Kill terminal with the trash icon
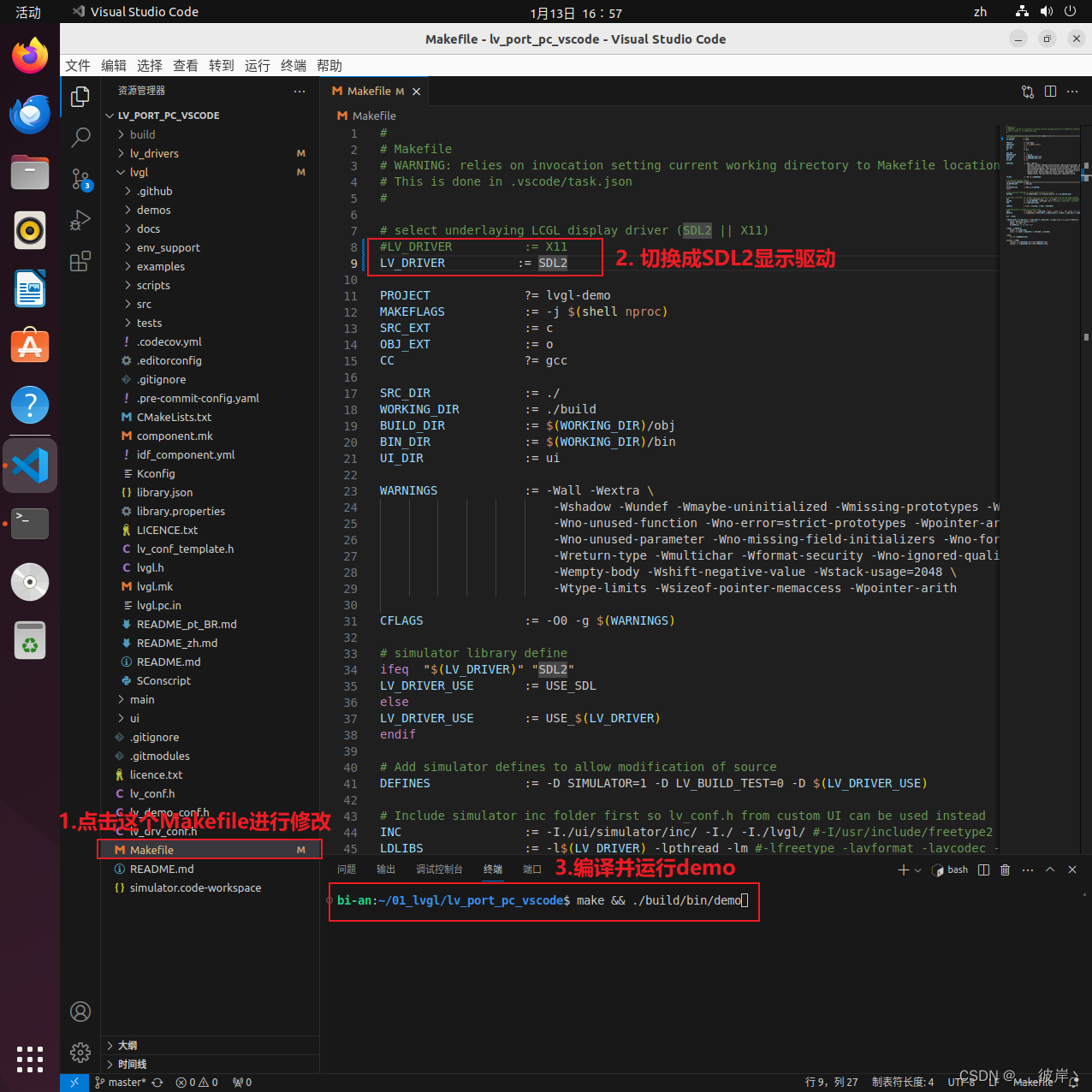This screenshot has height=1092, width=1092. pyautogui.click(x=1006, y=869)
